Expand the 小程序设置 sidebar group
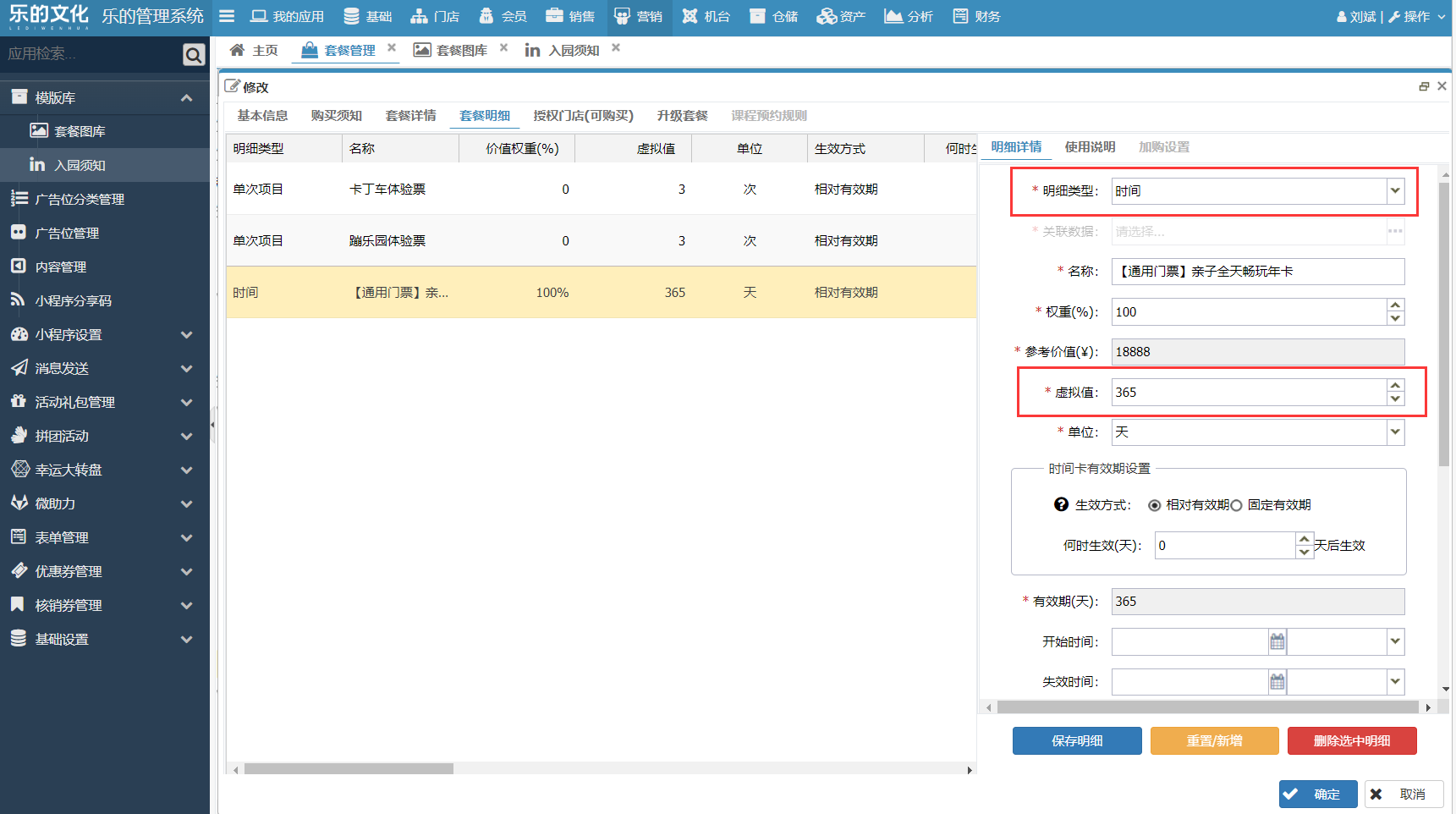The image size is (1456, 814). click(105, 334)
